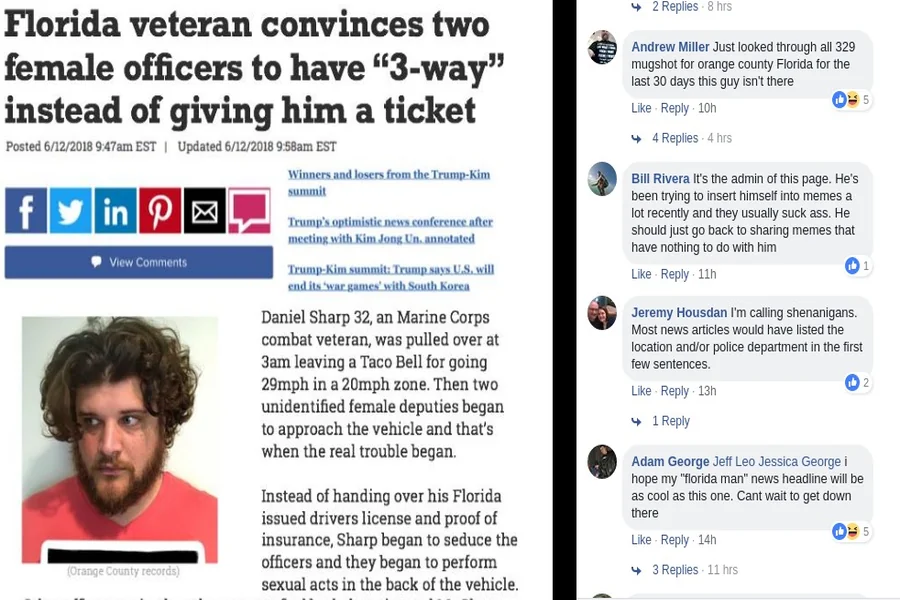Image resolution: width=900 pixels, height=600 pixels.
Task: Like Bill Rivera's comment
Action: pyautogui.click(x=641, y=274)
